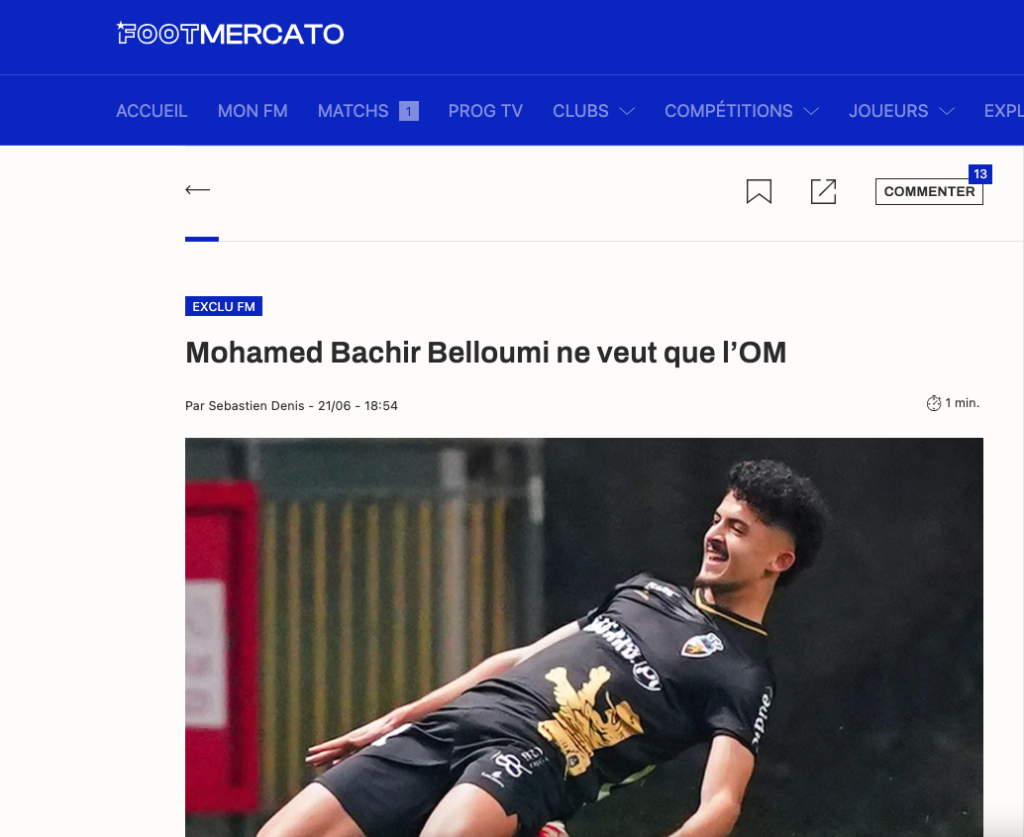Bookmark this article with the ribbon icon
This screenshot has width=1024, height=837.
pyautogui.click(x=759, y=191)
